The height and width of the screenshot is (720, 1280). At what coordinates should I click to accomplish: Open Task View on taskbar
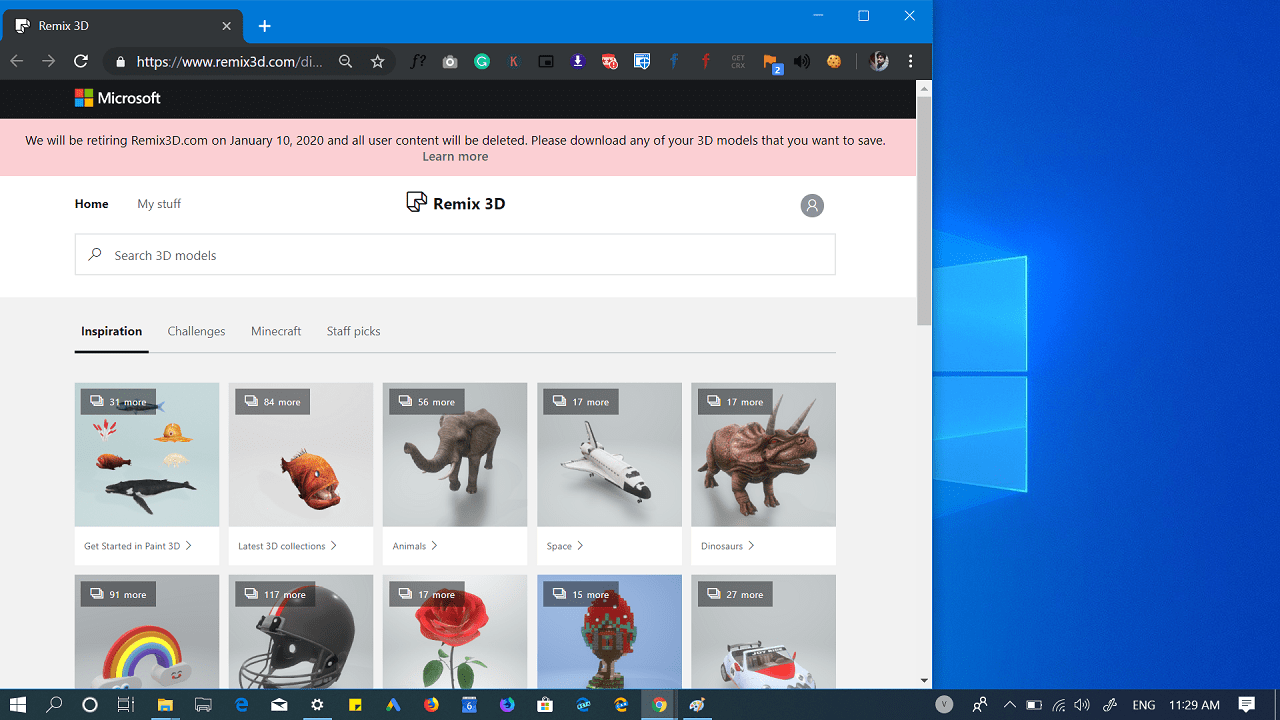[x=125, y=705]
